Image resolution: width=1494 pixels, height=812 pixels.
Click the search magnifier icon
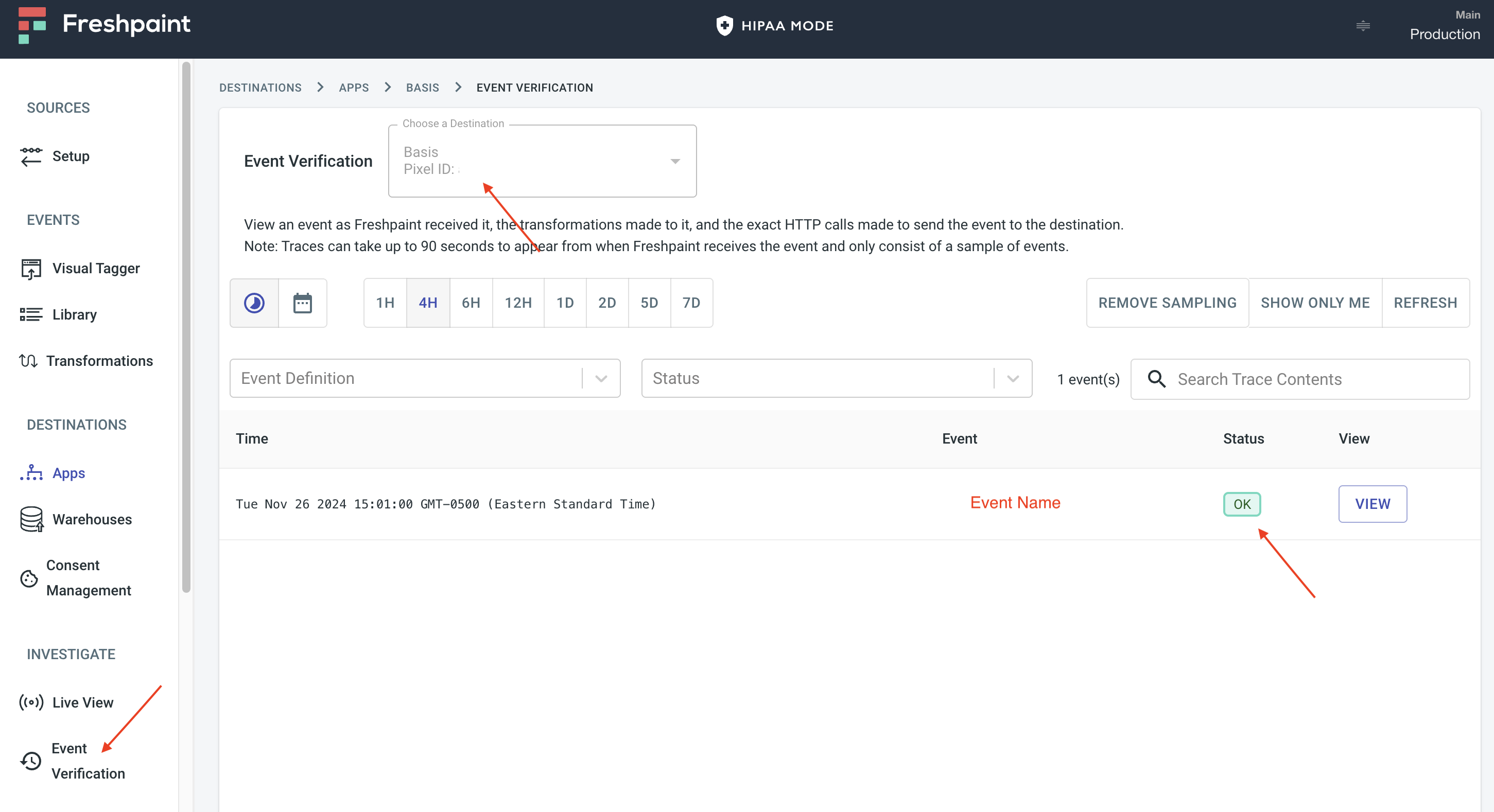1156,379
